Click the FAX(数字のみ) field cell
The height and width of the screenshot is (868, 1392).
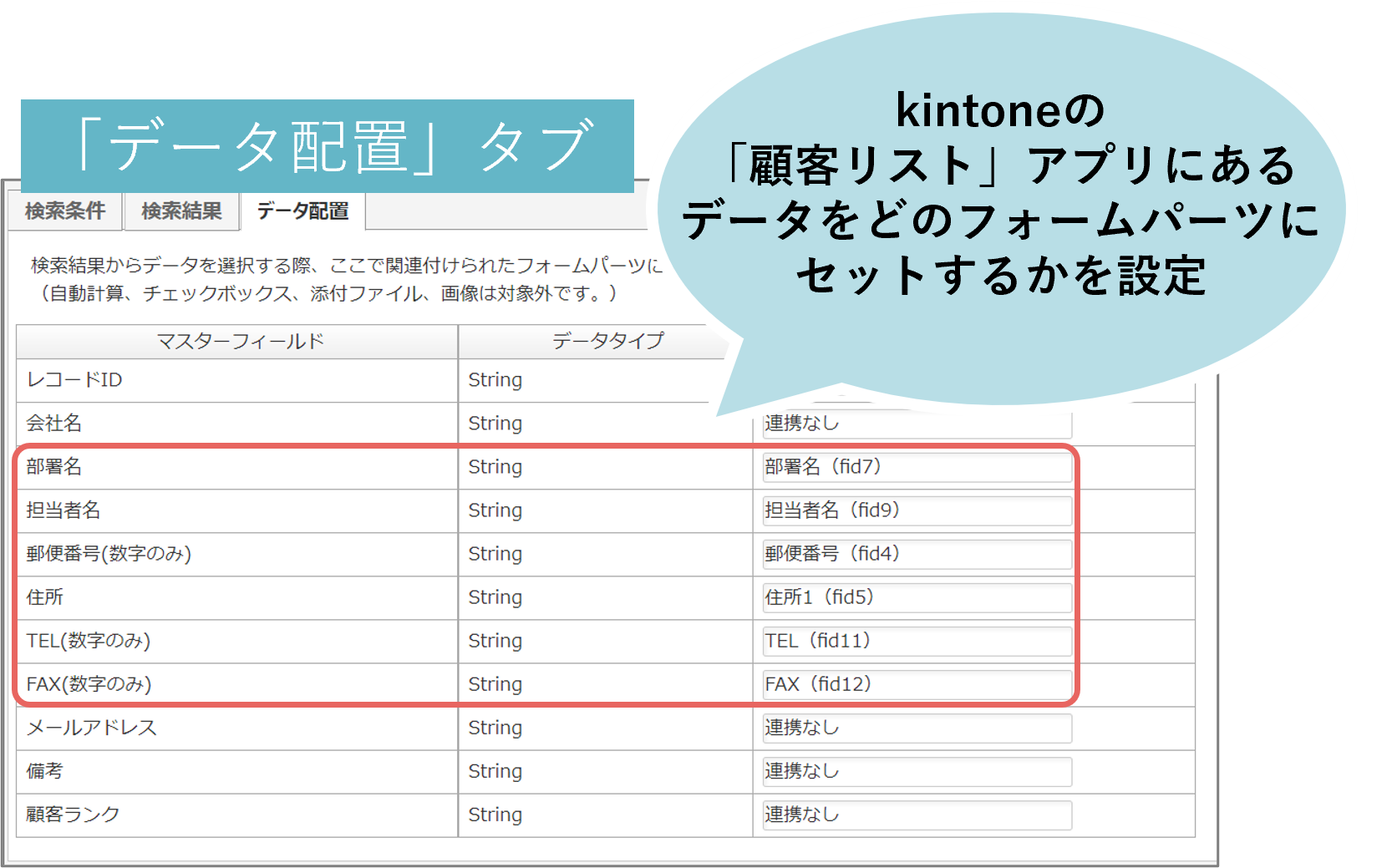[237, 684]
